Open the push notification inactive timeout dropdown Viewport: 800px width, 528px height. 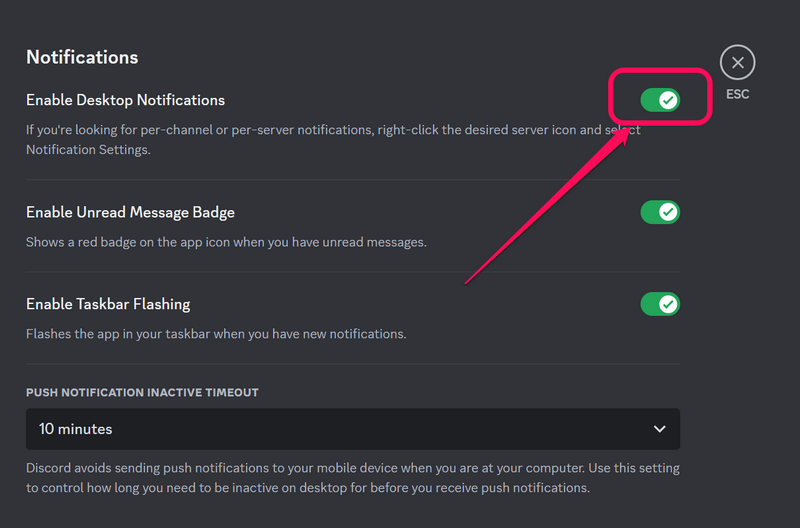click(x=352, y=429)
